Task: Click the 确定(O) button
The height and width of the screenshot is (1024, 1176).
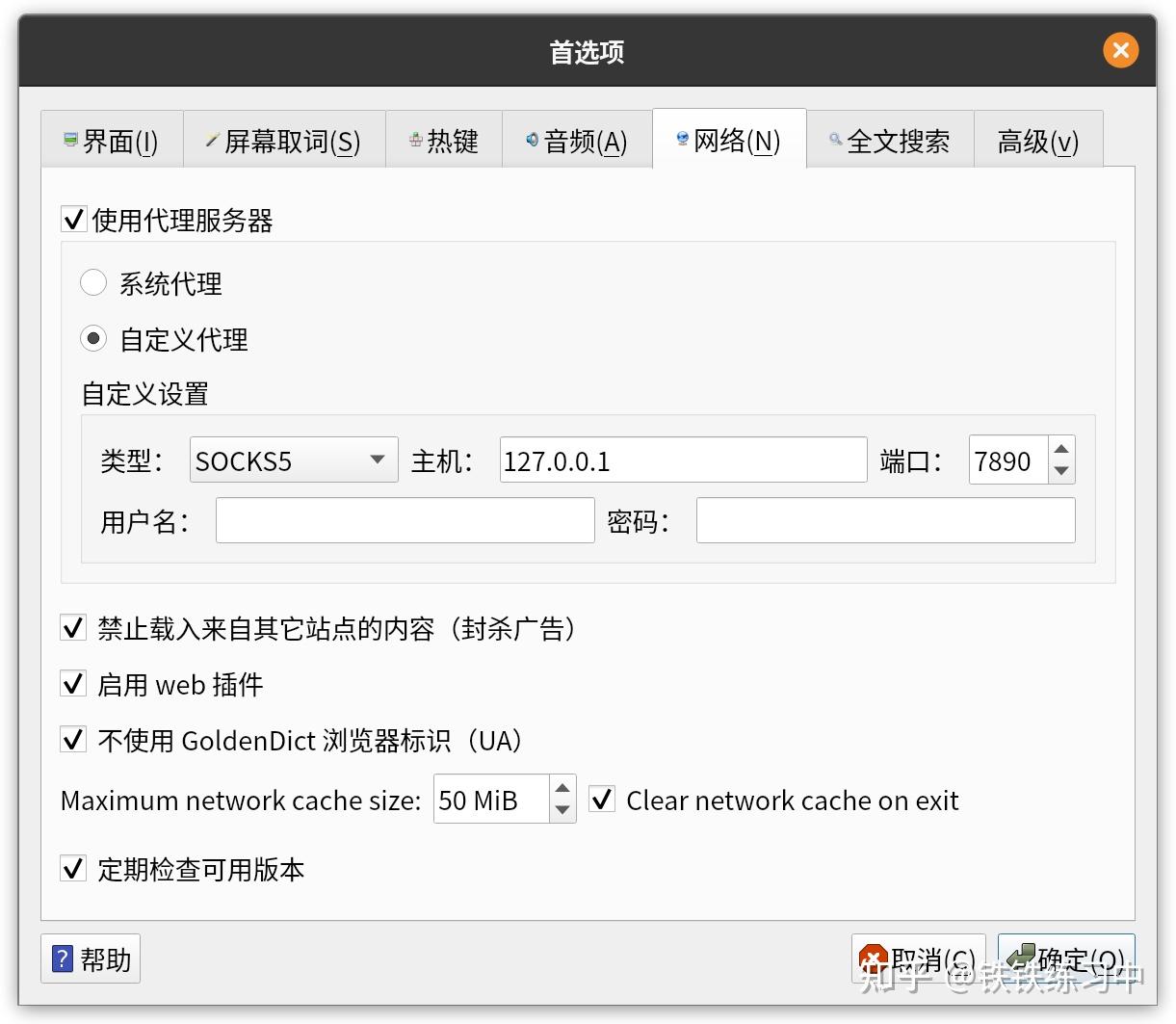Action: pos(1066,958)
